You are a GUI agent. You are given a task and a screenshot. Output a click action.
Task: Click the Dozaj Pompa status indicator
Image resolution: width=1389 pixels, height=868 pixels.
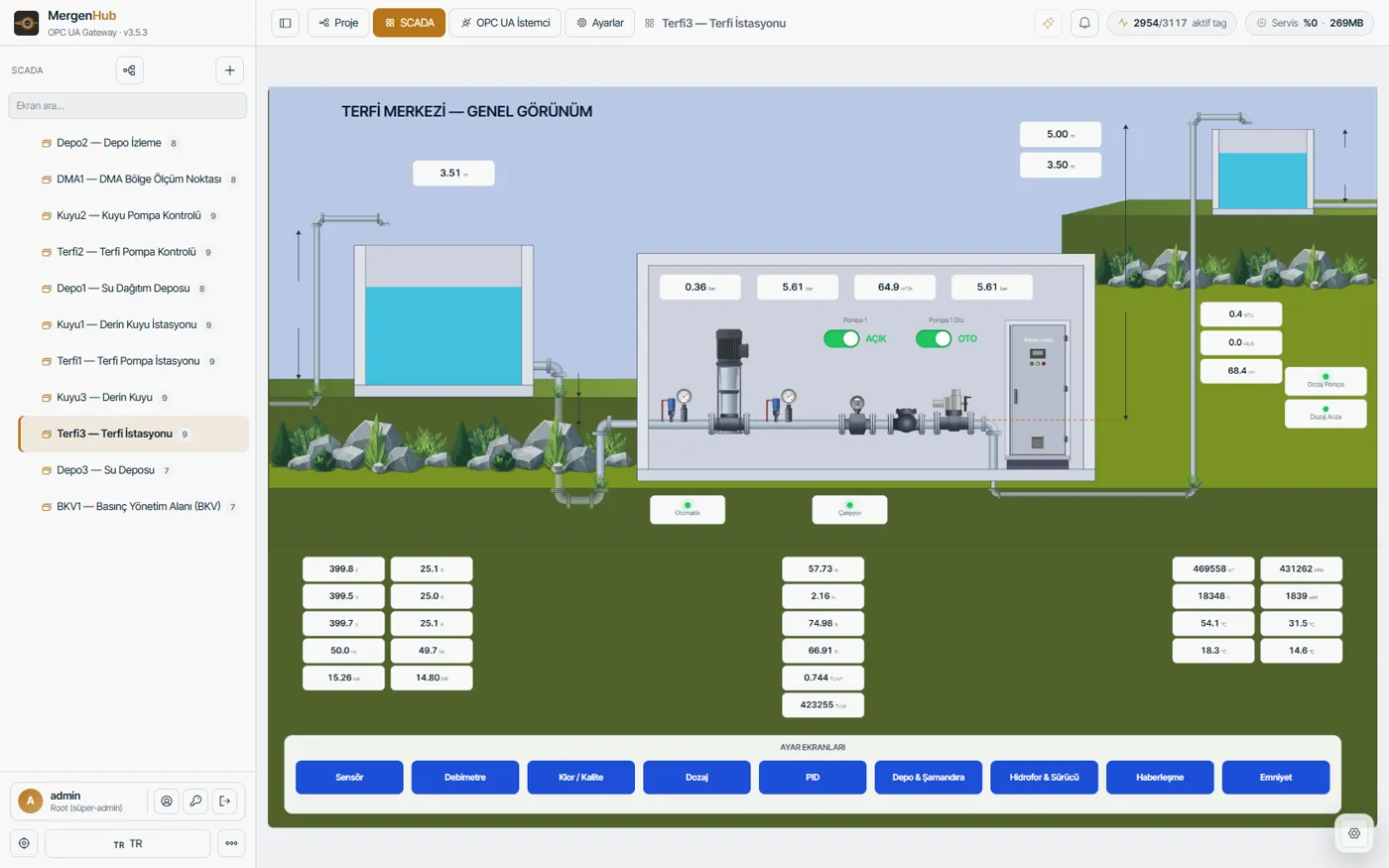click(1326, 381)
